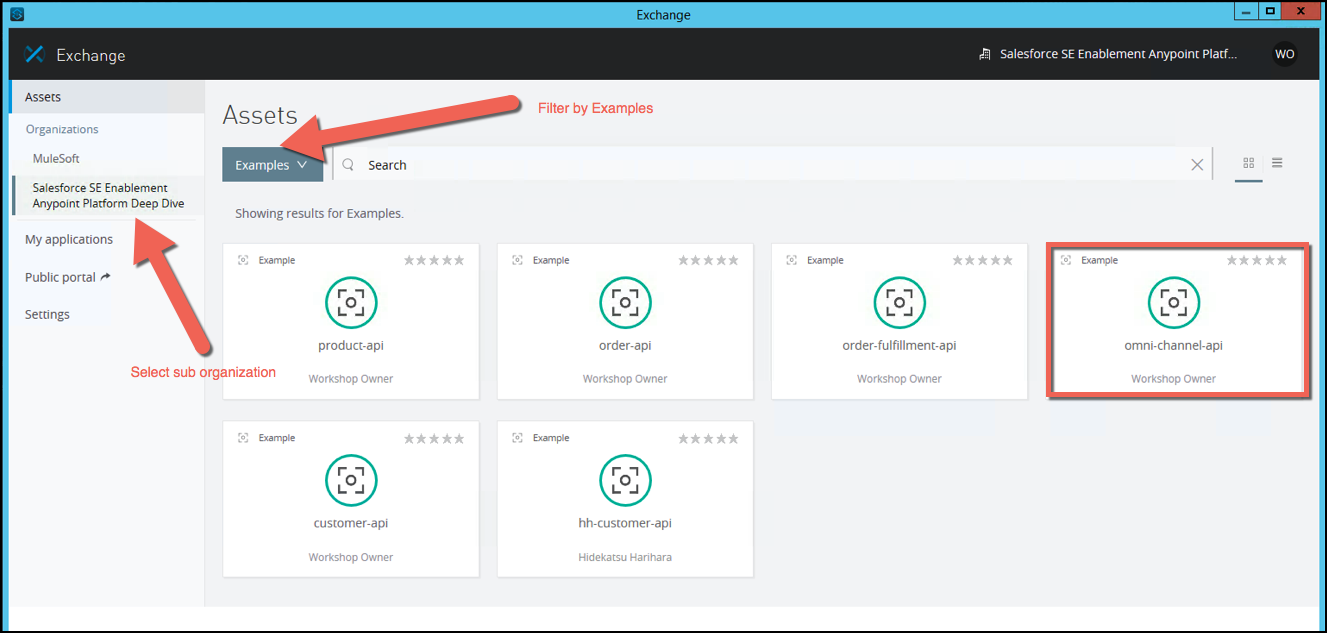Switch to grid view layout
Viewport: 1327px width, 633px height.
1249,164
